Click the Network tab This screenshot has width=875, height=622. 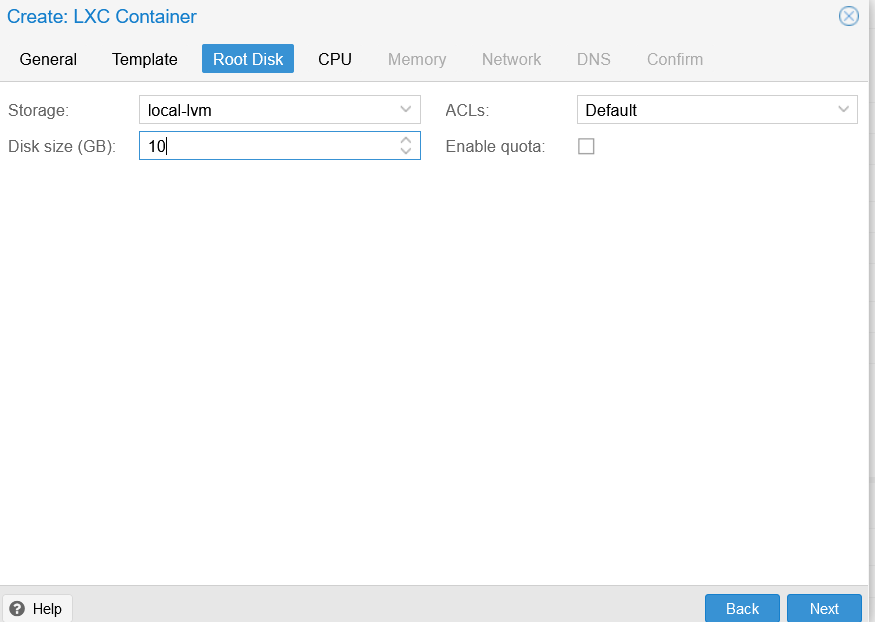(511, 59)
